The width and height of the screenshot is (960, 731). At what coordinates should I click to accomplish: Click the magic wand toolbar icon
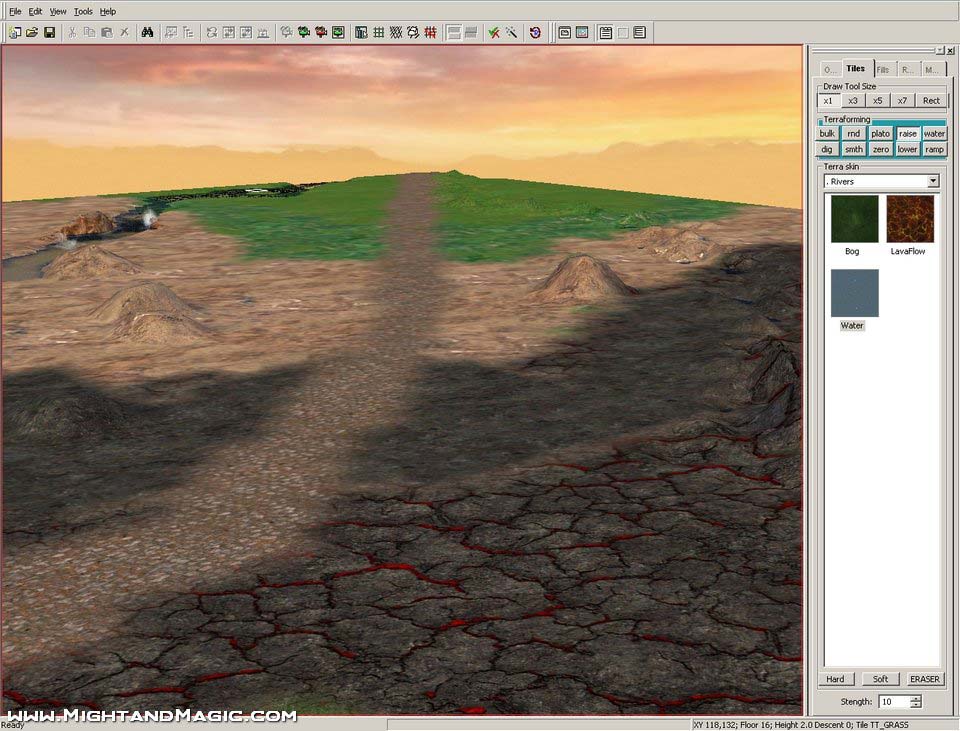click(x=511, y=33)
